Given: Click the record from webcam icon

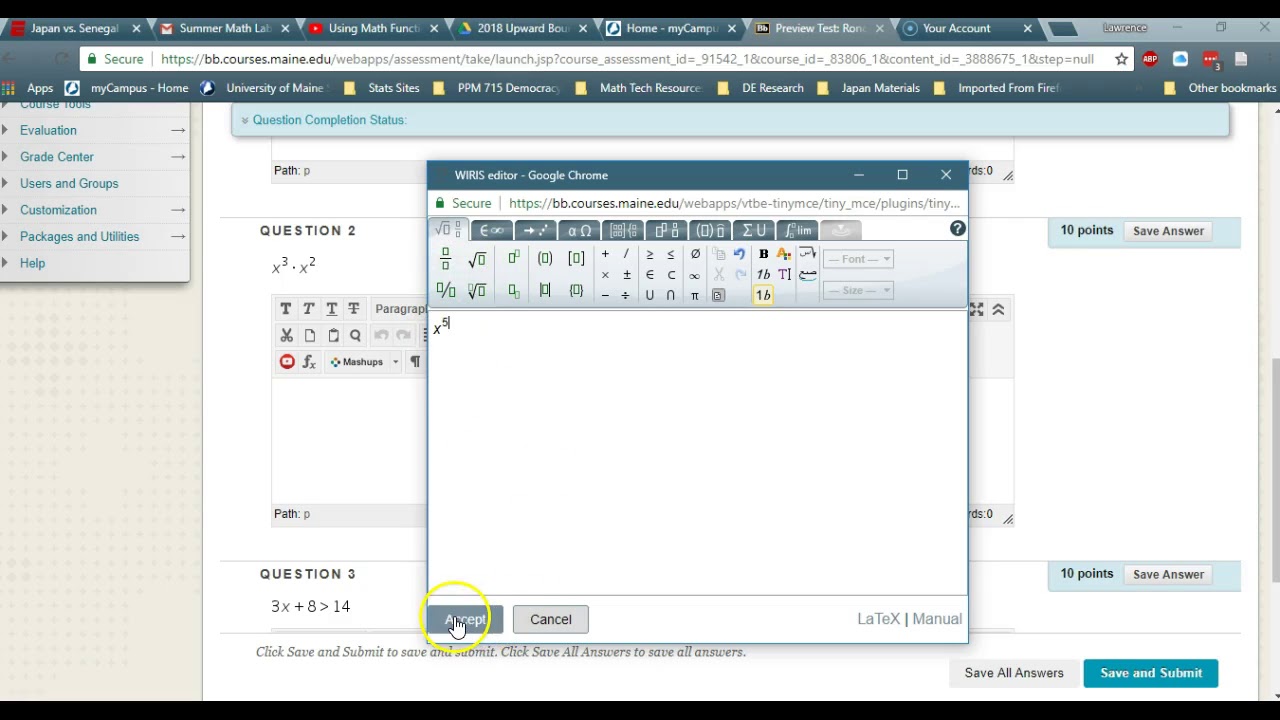Looking at the screenshot, I should 287,362.
